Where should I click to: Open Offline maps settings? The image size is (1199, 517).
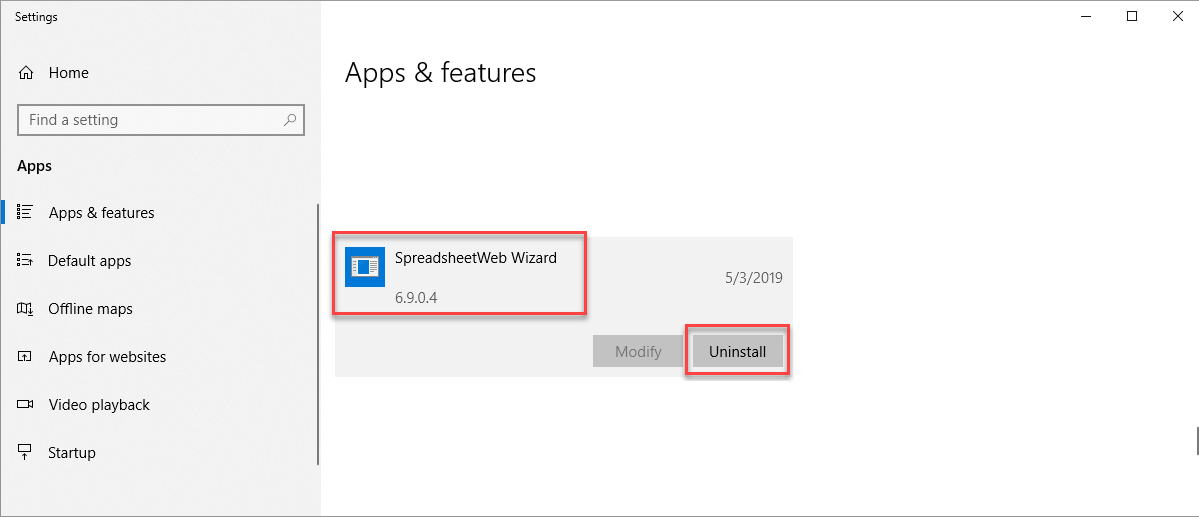pyautogui.click(x=90, y=309)
